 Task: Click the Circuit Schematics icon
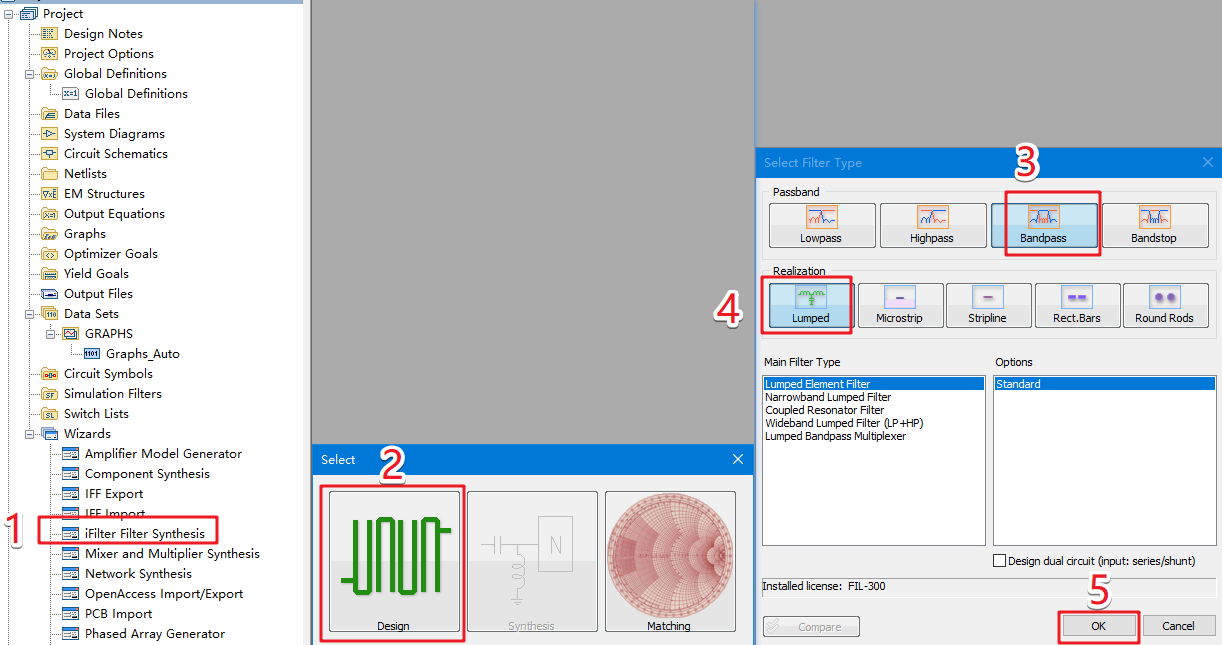pyautogui.click(x=49, y=154)
